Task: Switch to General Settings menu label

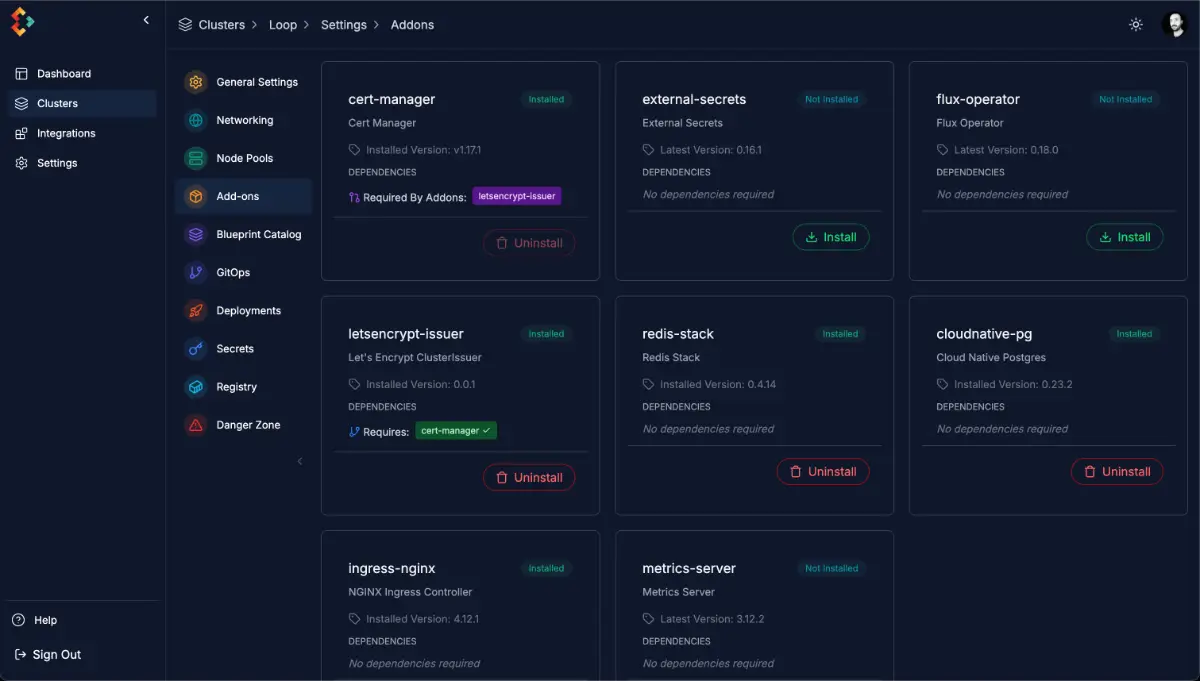Action: pyautogui.click(x=257, y=82)
